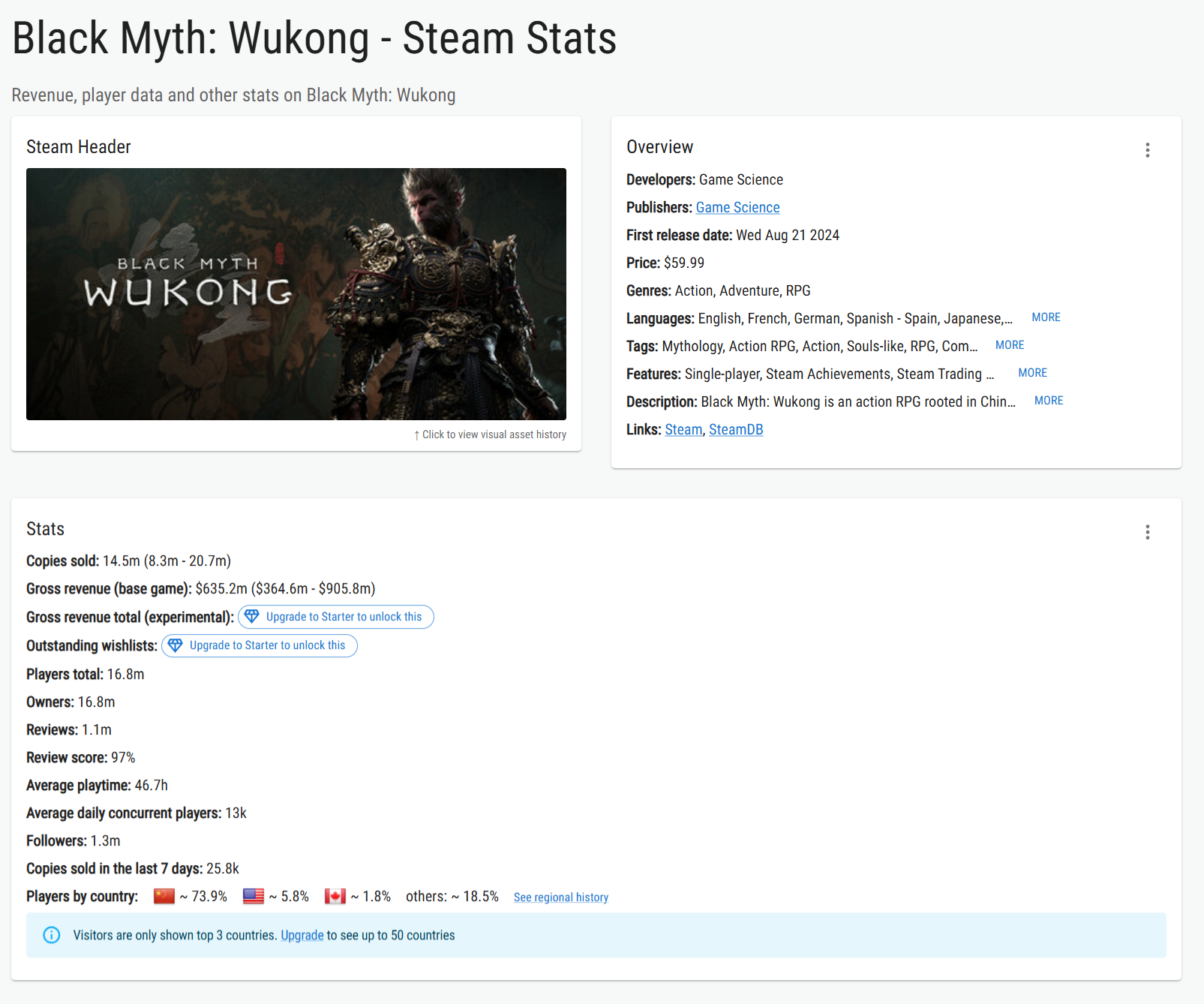The image size is (1204, 1004).
Task: Open the Overview card three-dot menu
Action: tap(1147, 150)
